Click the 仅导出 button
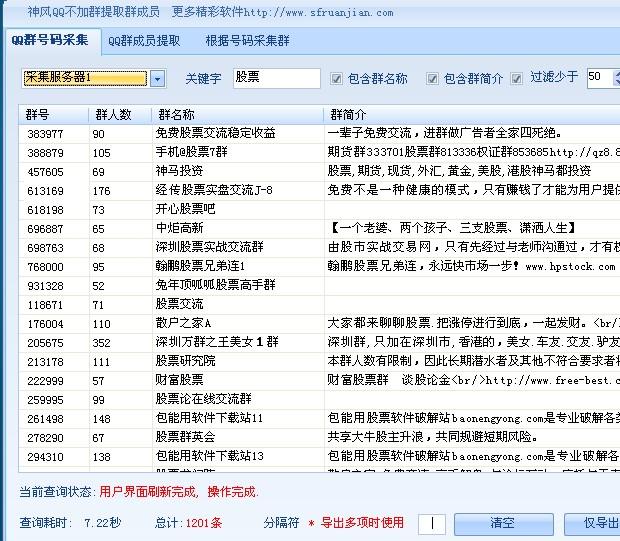This screenshot has width=620, height=541. point(600,523)
